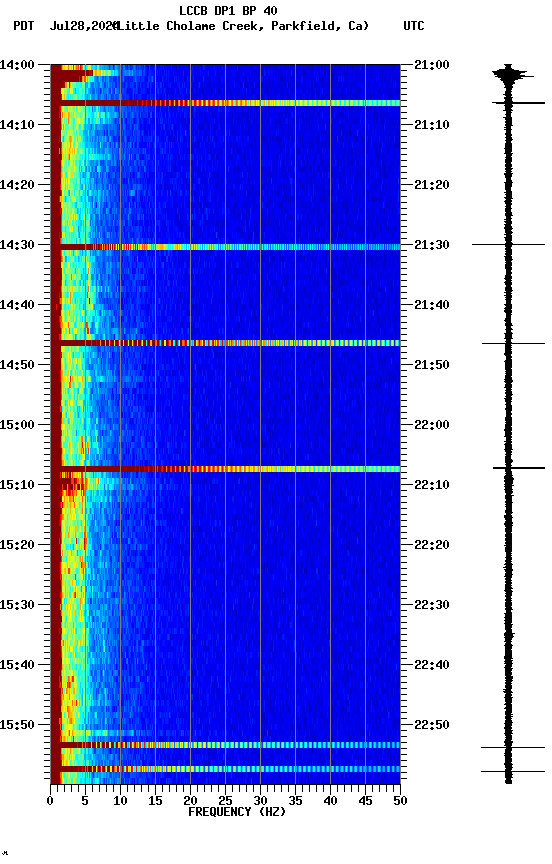Select the 15:30 PDT time label
Image resolution: width=552 pixels, height=864 pixels.
pos(17,605)
